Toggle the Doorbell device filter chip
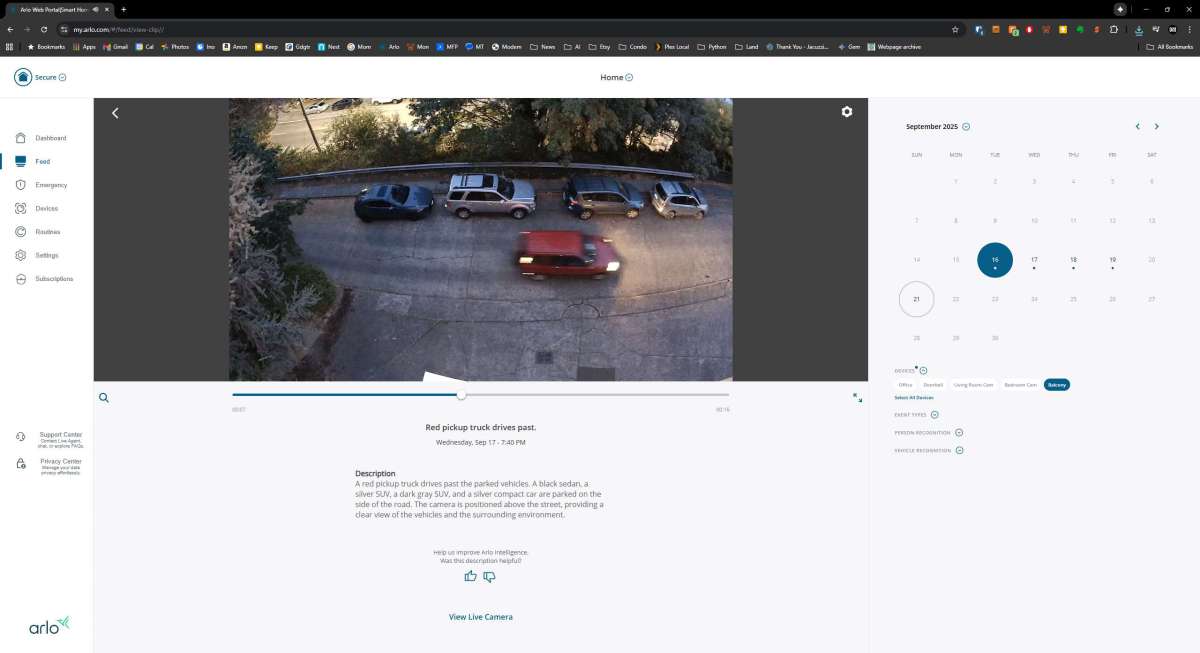The height and width of the screenshot is (653, 1200). tap(933, 385)
